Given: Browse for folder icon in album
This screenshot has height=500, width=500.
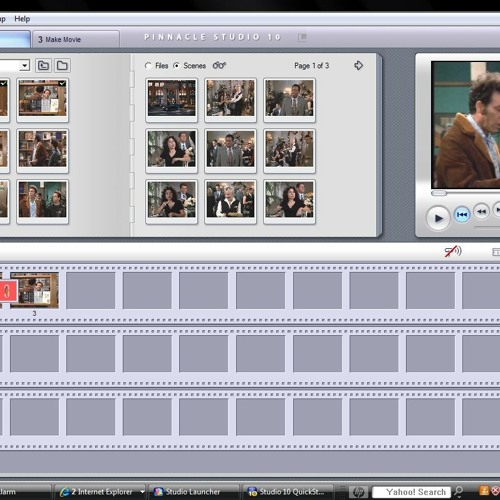Looking at the screenshot, I should click(x=62, y=66).
